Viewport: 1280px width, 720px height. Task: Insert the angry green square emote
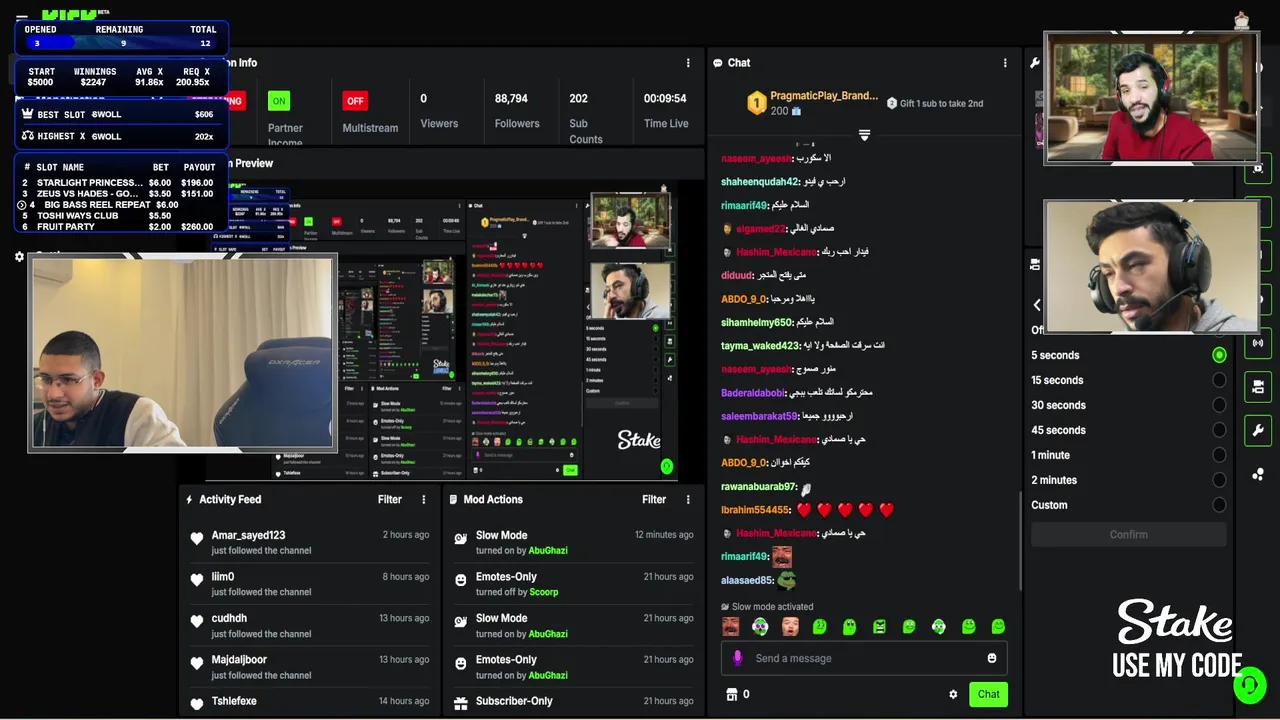click(879, 627)
